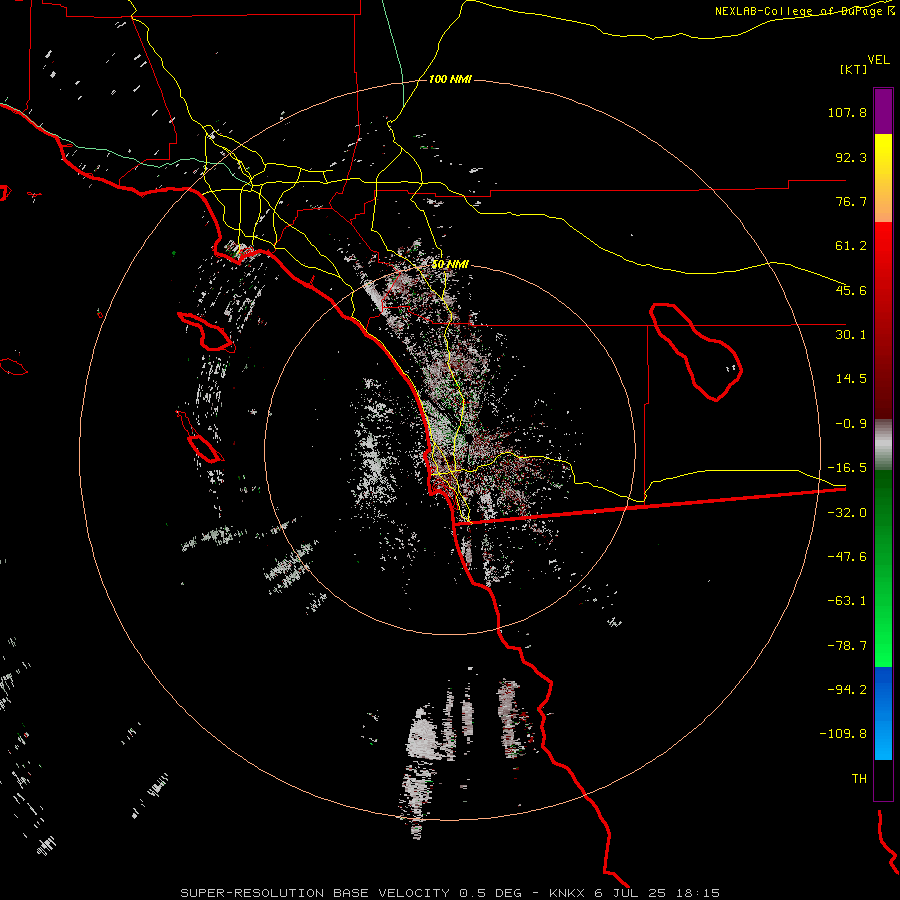Click the SUPER-RESOLUTION BASE VELOCITY caption text

pyautogui.click(x=315, y=893)
